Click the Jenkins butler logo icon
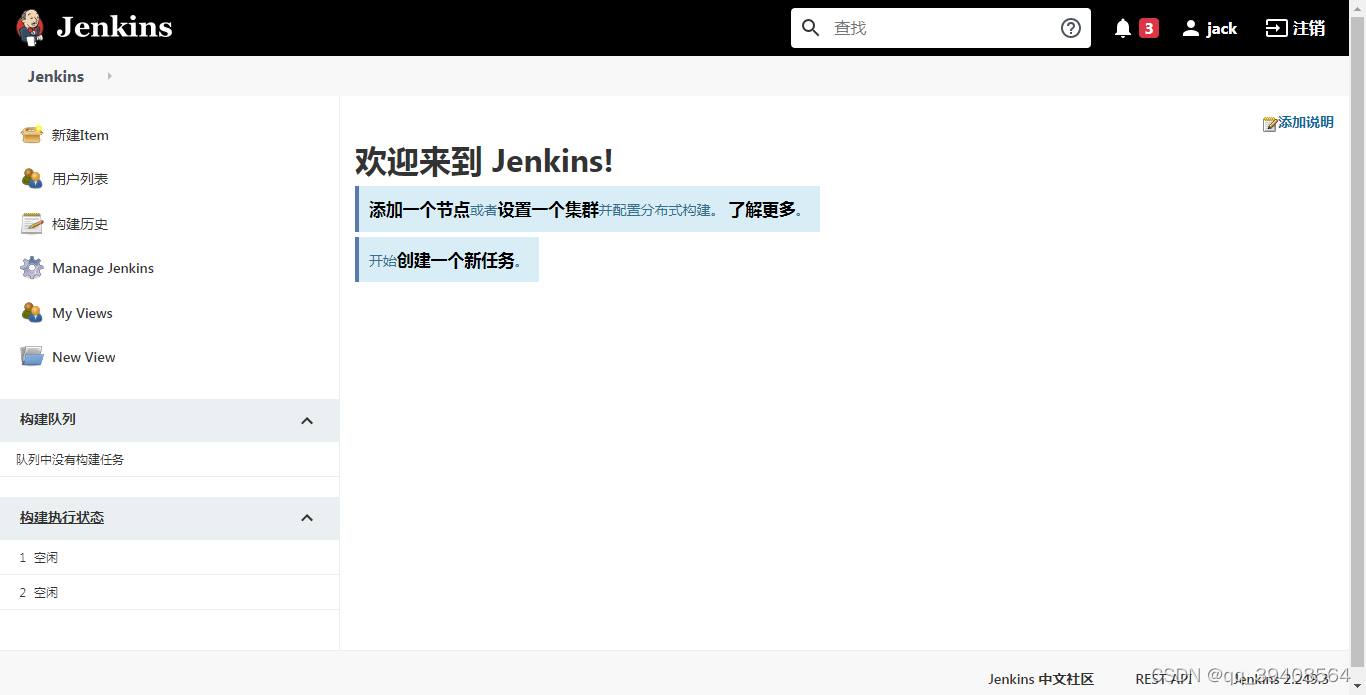 pos(31,28)
